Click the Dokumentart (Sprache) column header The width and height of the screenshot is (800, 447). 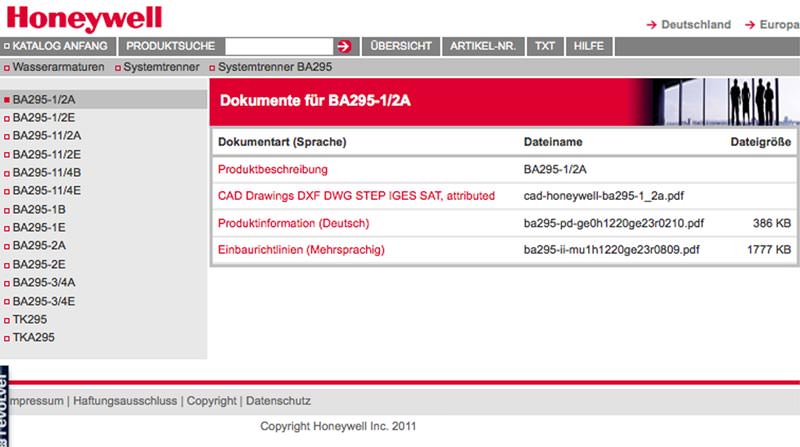282,142
